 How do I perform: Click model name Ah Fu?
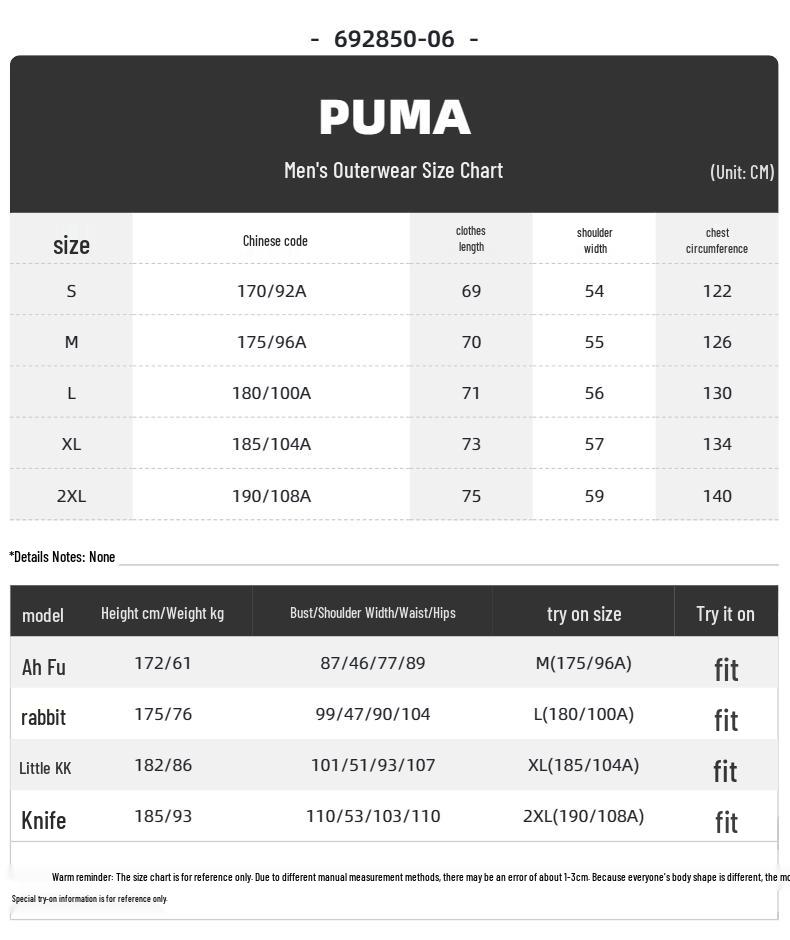44,667
